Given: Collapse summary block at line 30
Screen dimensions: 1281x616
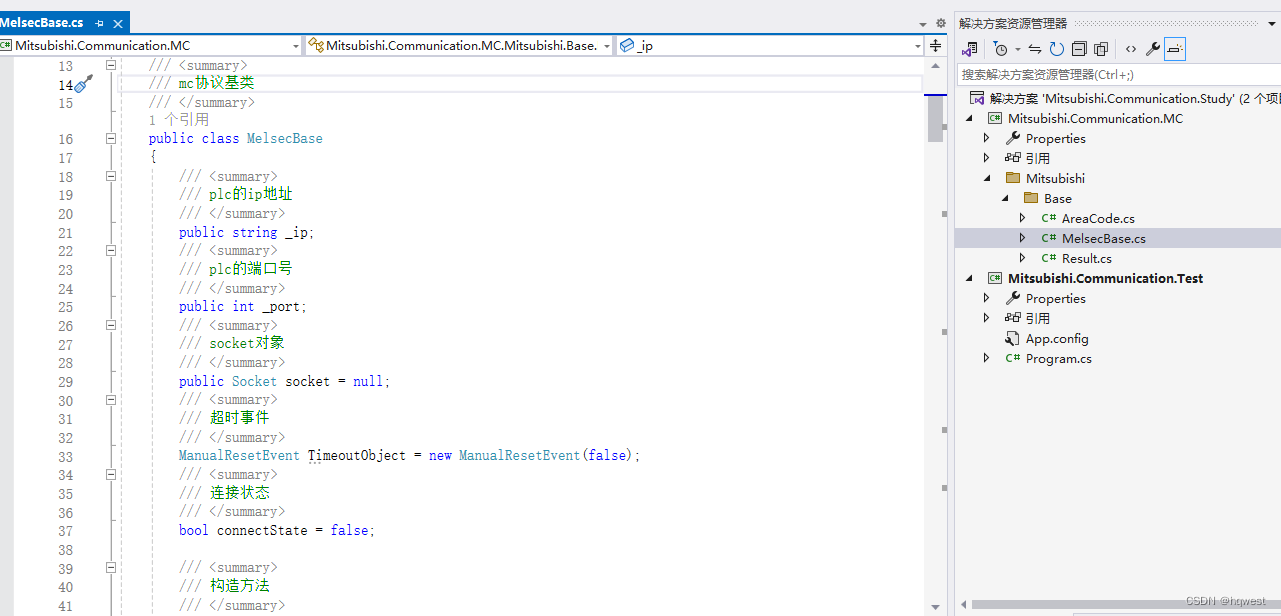Looking at the screenshot, I should [111, 400].
